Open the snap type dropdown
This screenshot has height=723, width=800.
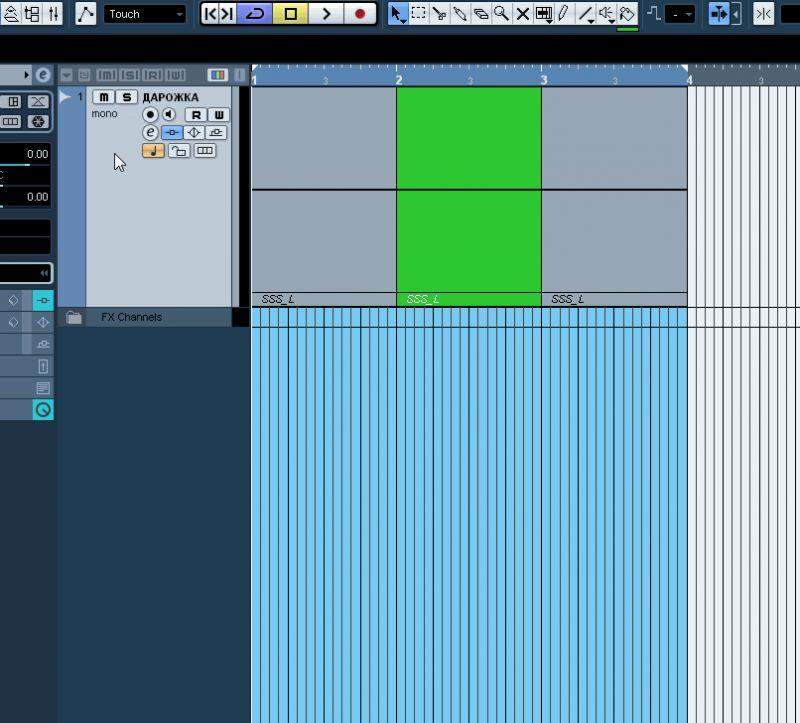click(x=682, y=14)
